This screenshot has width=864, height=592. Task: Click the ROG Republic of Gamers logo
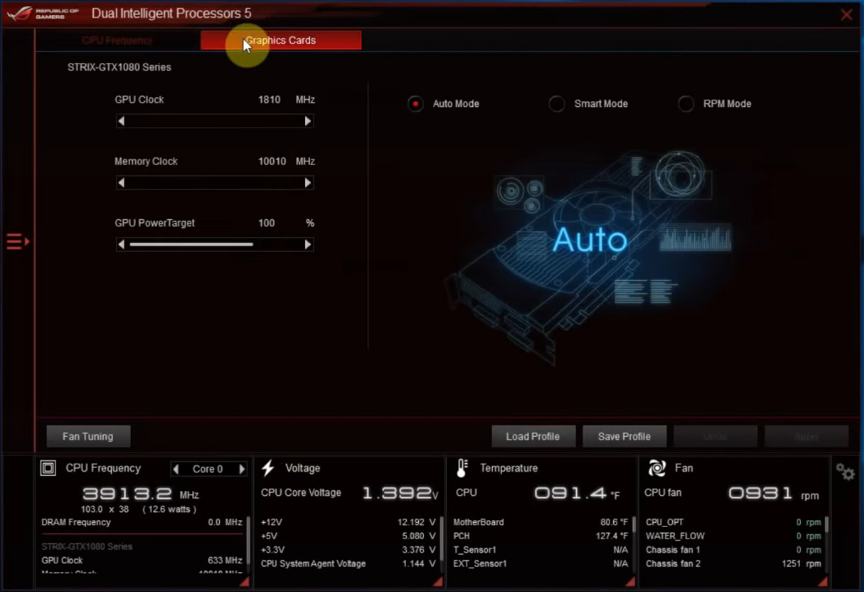coord(43,13)
